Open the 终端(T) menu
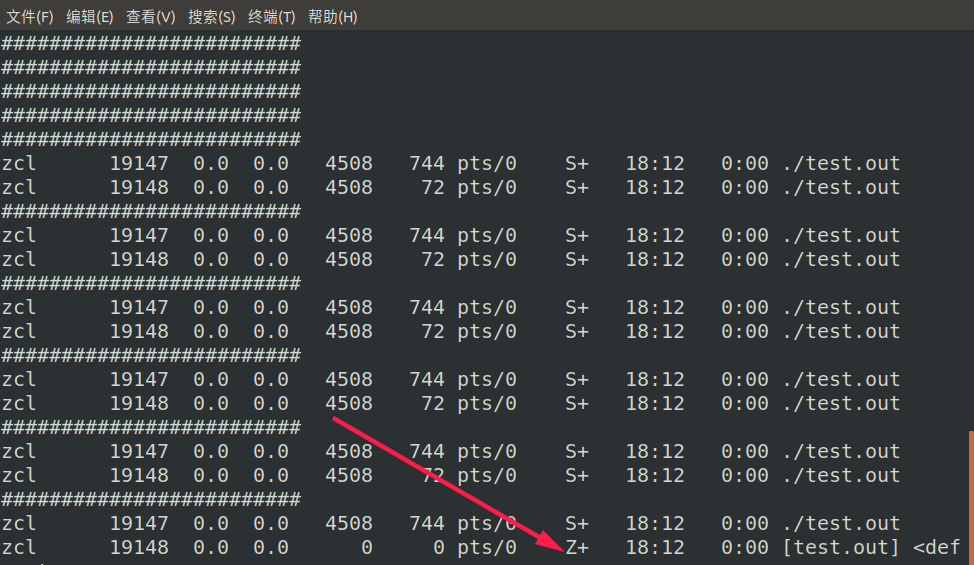Screen dimensions: 974x565 271,17
